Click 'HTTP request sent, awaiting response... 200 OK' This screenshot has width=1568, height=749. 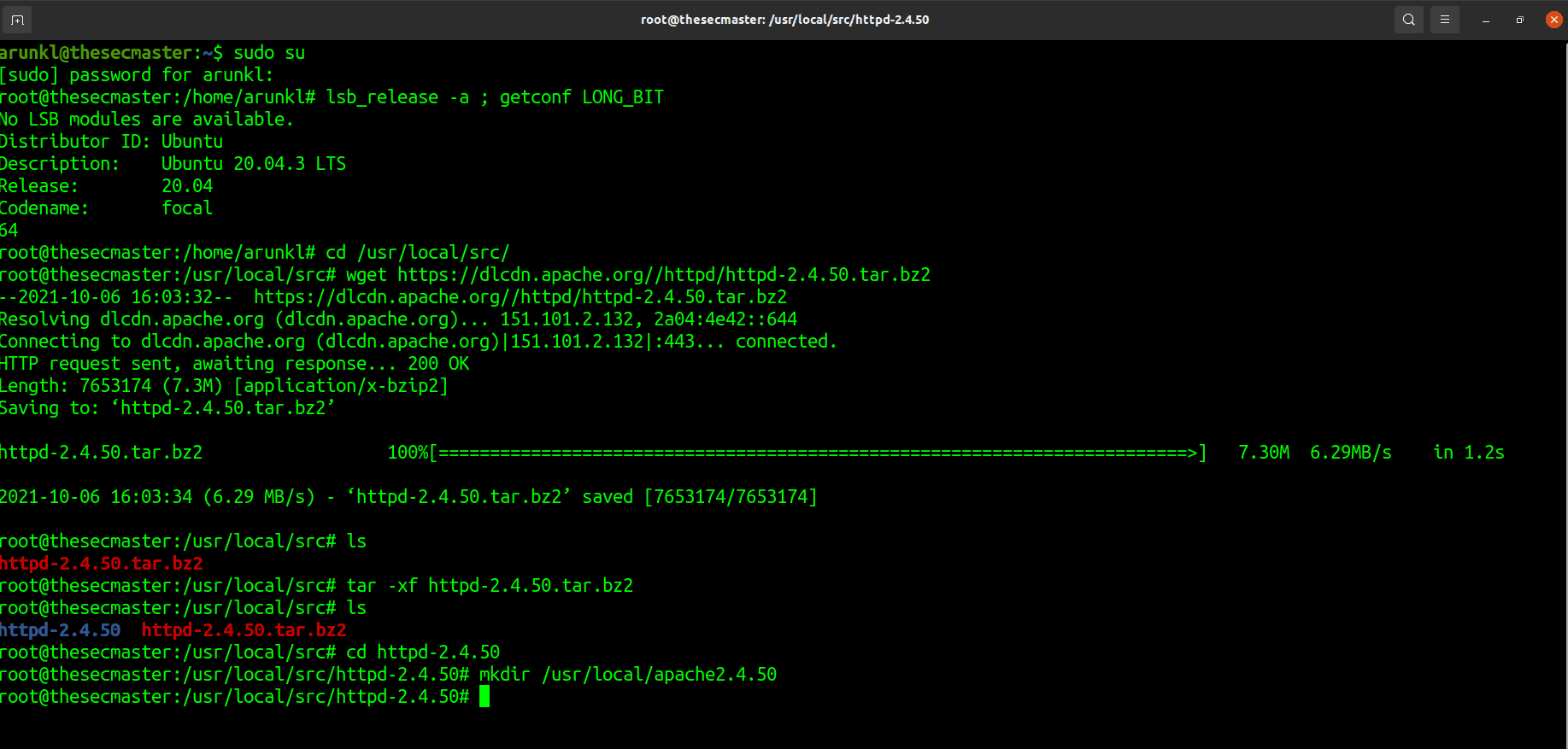tap(235, 364)
